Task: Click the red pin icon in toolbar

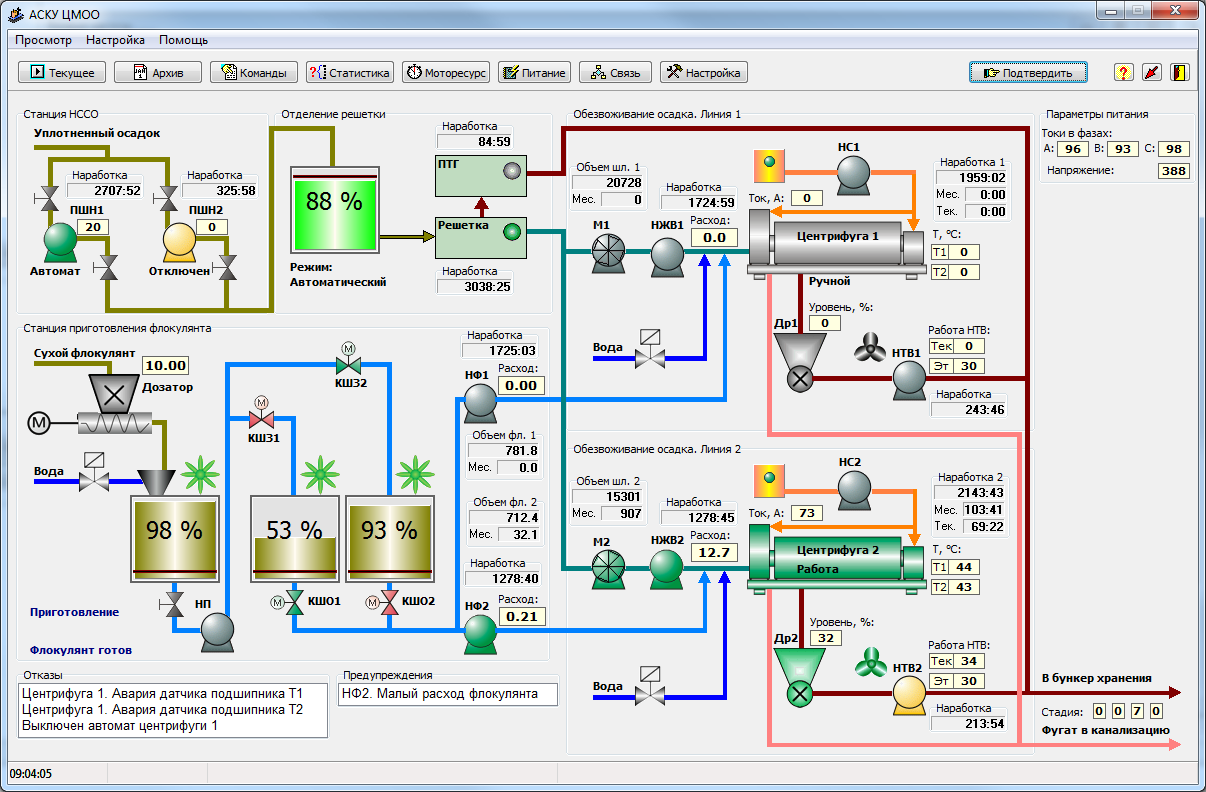Action: coord(1152,72)
